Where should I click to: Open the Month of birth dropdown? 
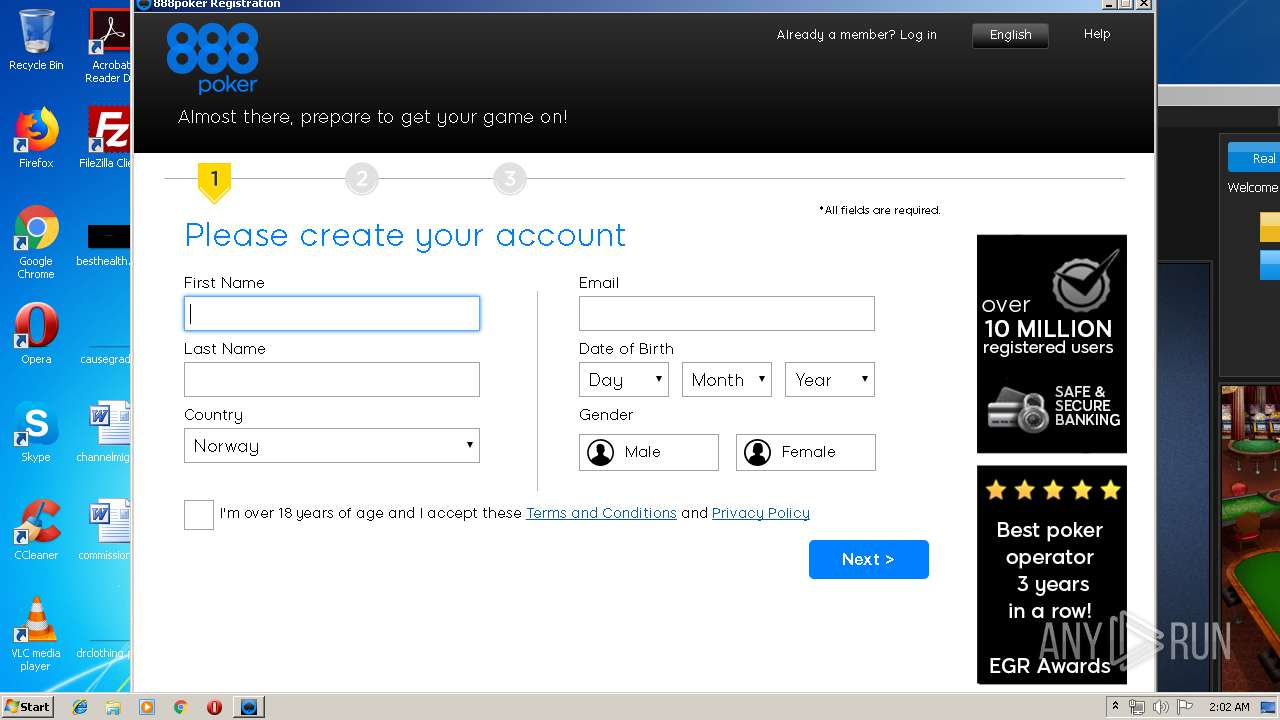point(727,380)
